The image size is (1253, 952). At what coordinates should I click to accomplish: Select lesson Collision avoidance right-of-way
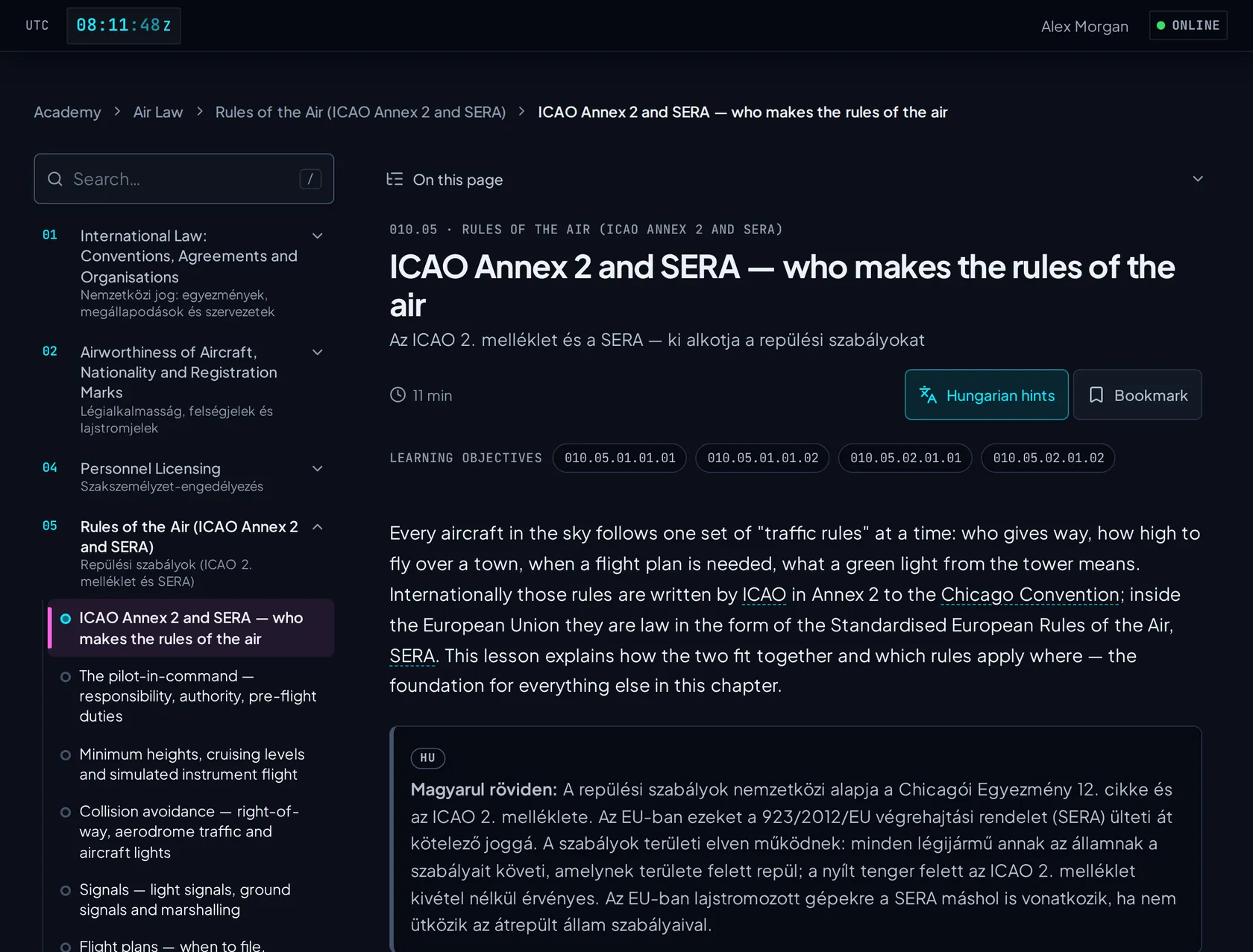[191, 832]
